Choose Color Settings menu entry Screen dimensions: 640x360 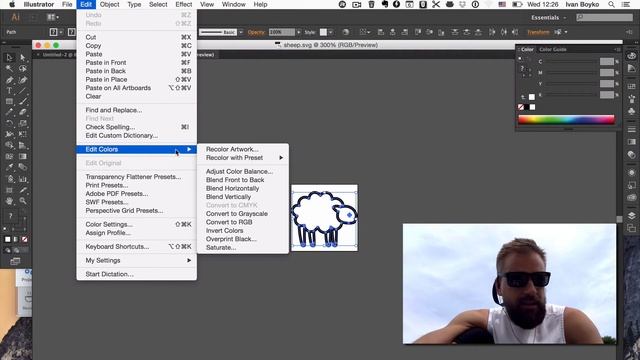pos(136,224)
